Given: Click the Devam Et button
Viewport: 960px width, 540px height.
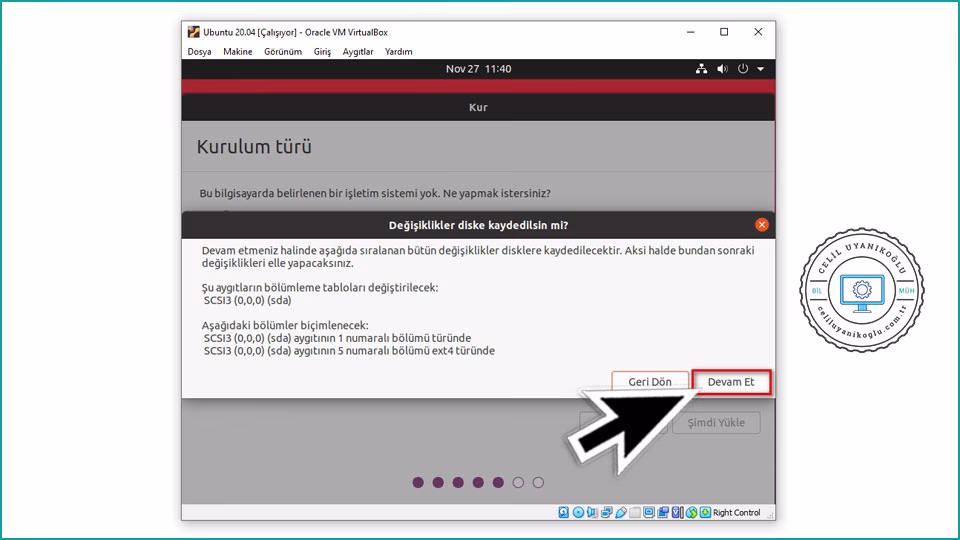Looking at the screenshot, I should tap(731, 382).
